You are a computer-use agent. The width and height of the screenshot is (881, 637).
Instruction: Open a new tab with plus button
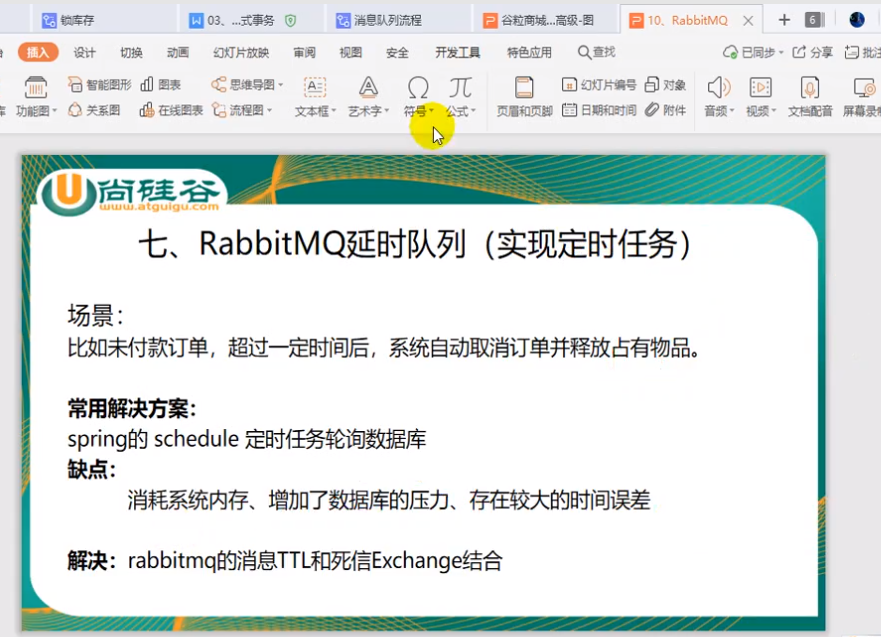click(x=784, y=20)
